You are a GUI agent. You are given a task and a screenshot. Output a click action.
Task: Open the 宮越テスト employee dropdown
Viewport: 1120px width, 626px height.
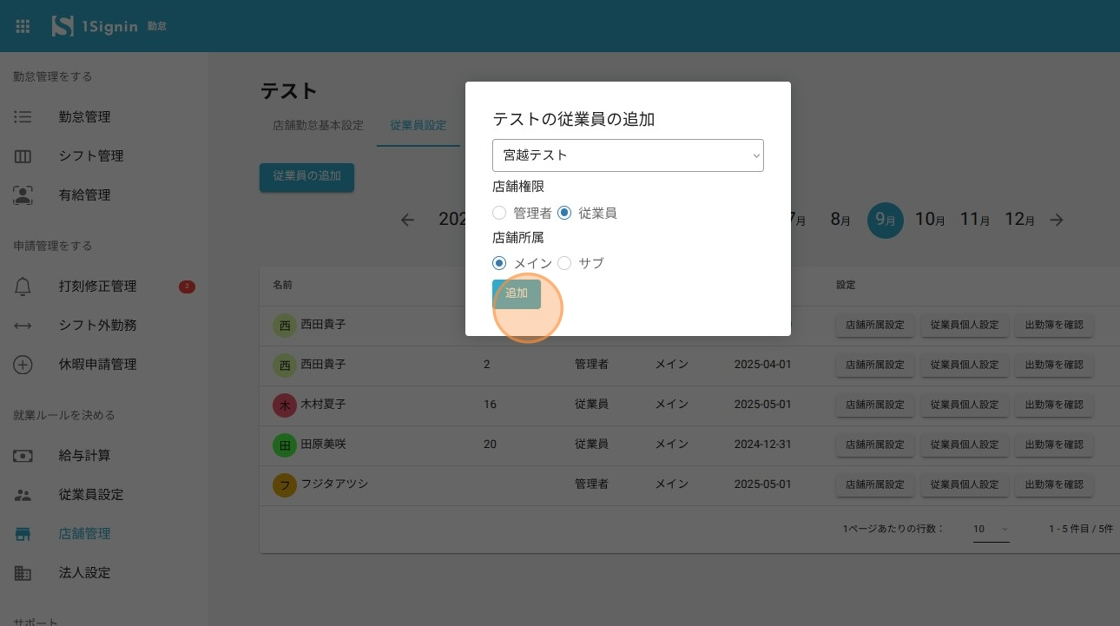(628, 155)
